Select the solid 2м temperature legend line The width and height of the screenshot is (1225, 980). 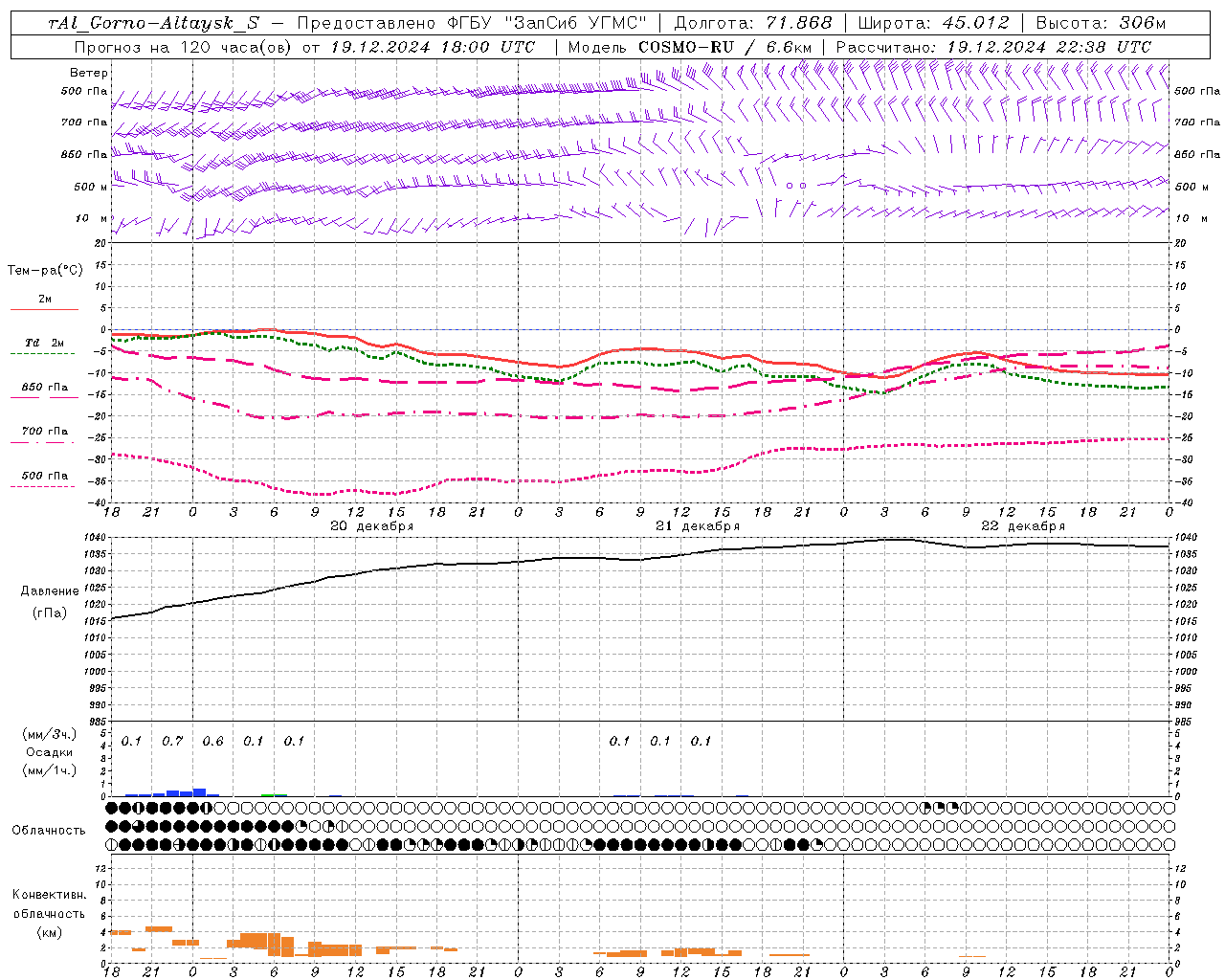click(x=44, y=309)
